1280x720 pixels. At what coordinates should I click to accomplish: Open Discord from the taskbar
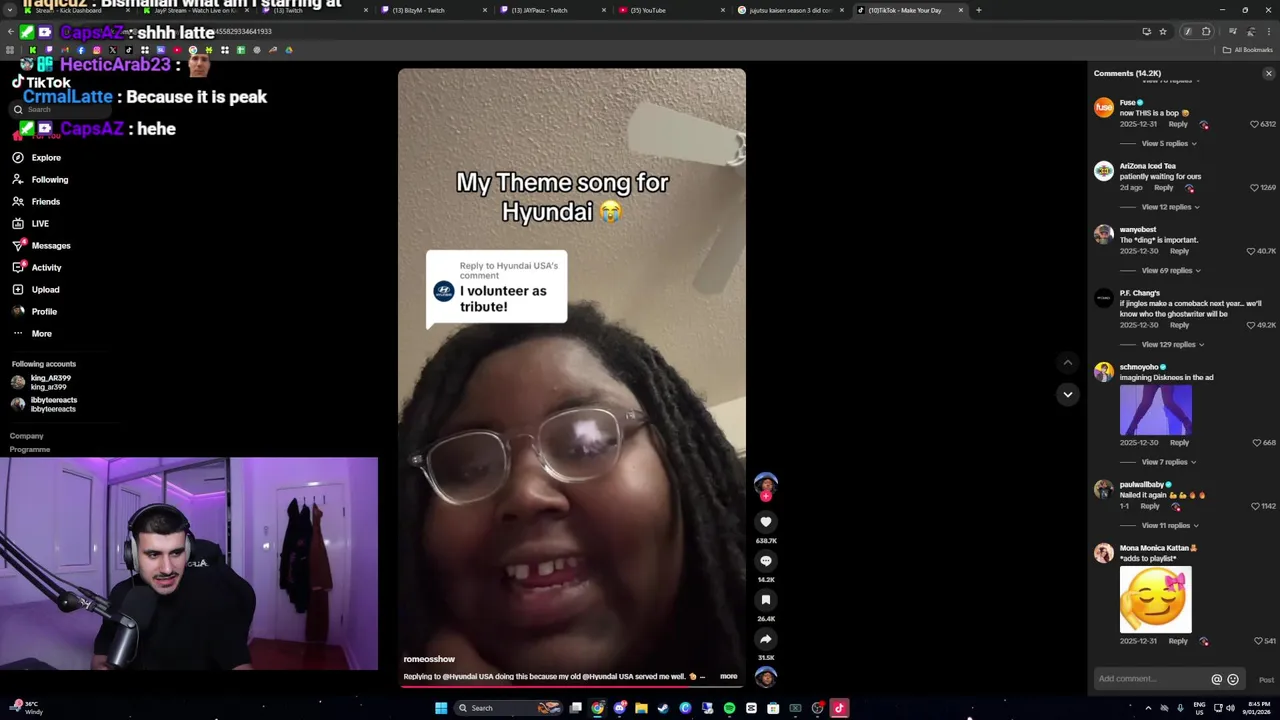(619, 708)
